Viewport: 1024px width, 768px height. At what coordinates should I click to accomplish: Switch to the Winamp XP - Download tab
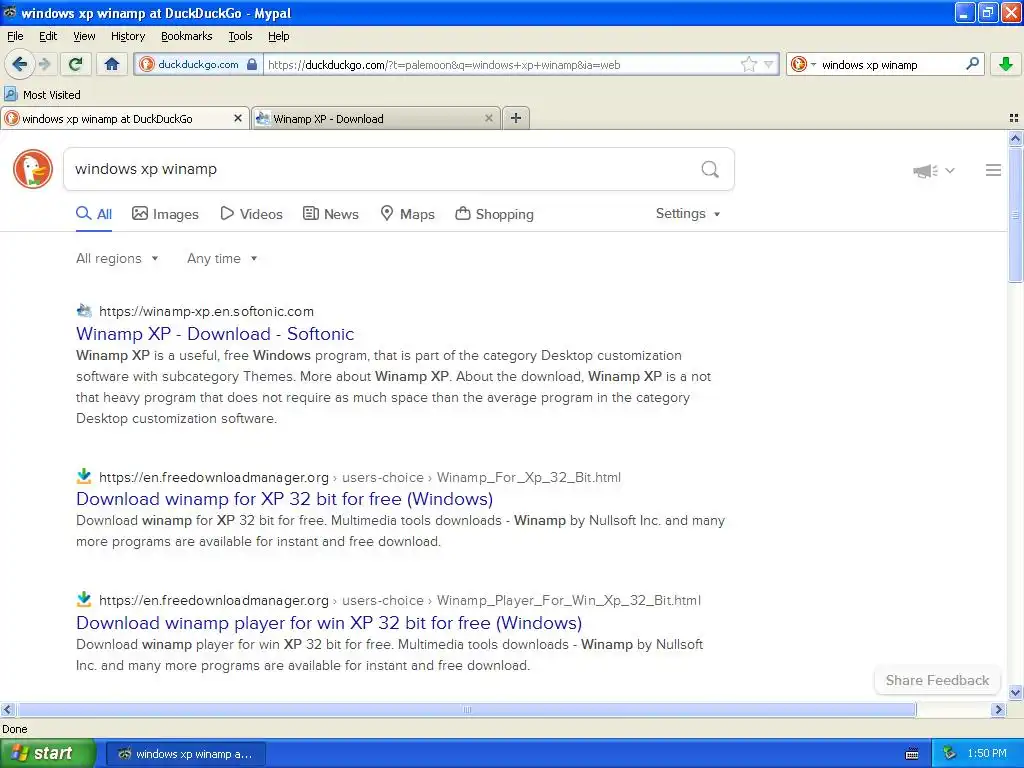[x=376, y=118]
